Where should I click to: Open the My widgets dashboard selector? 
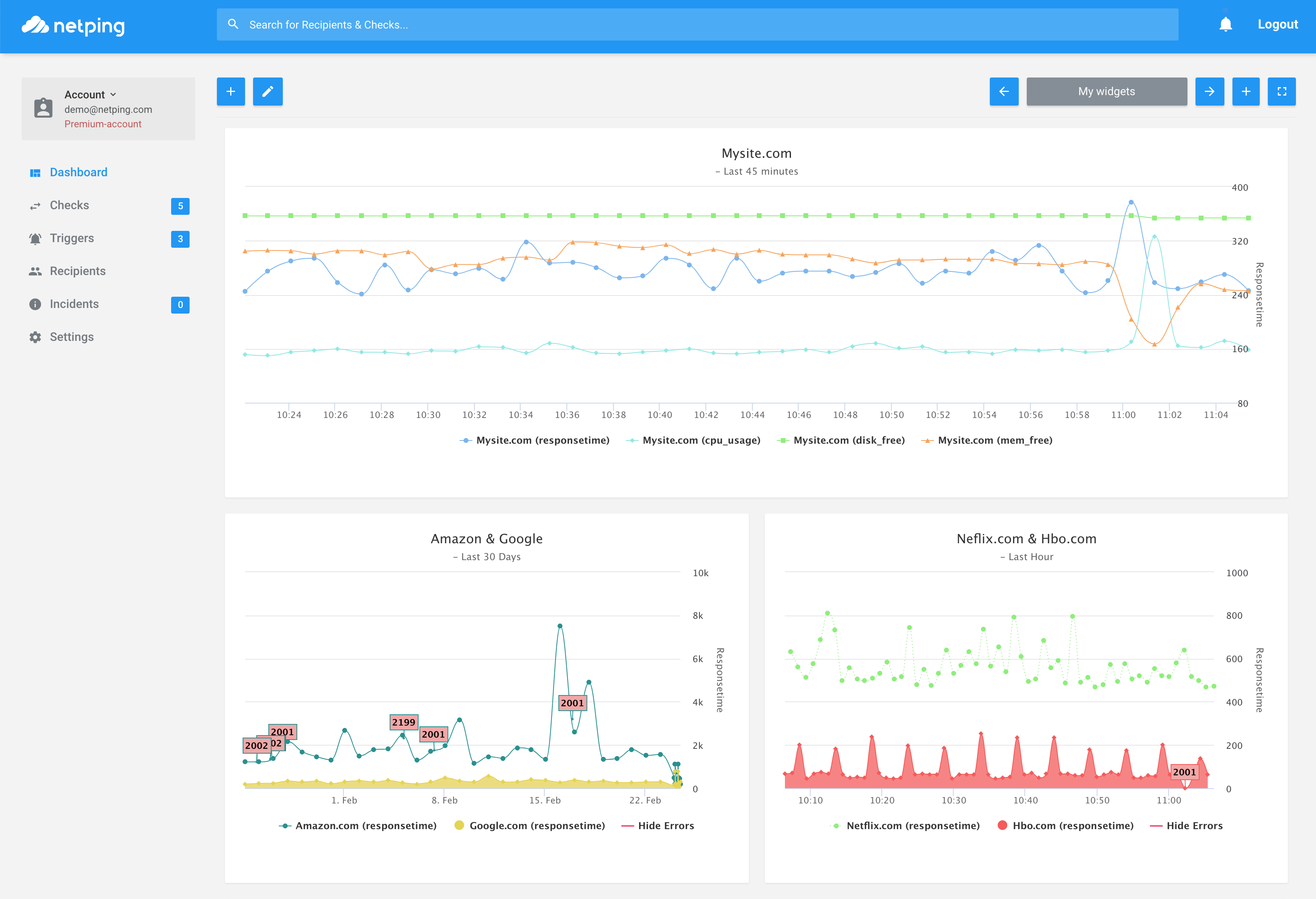(x=1106, y=92)
